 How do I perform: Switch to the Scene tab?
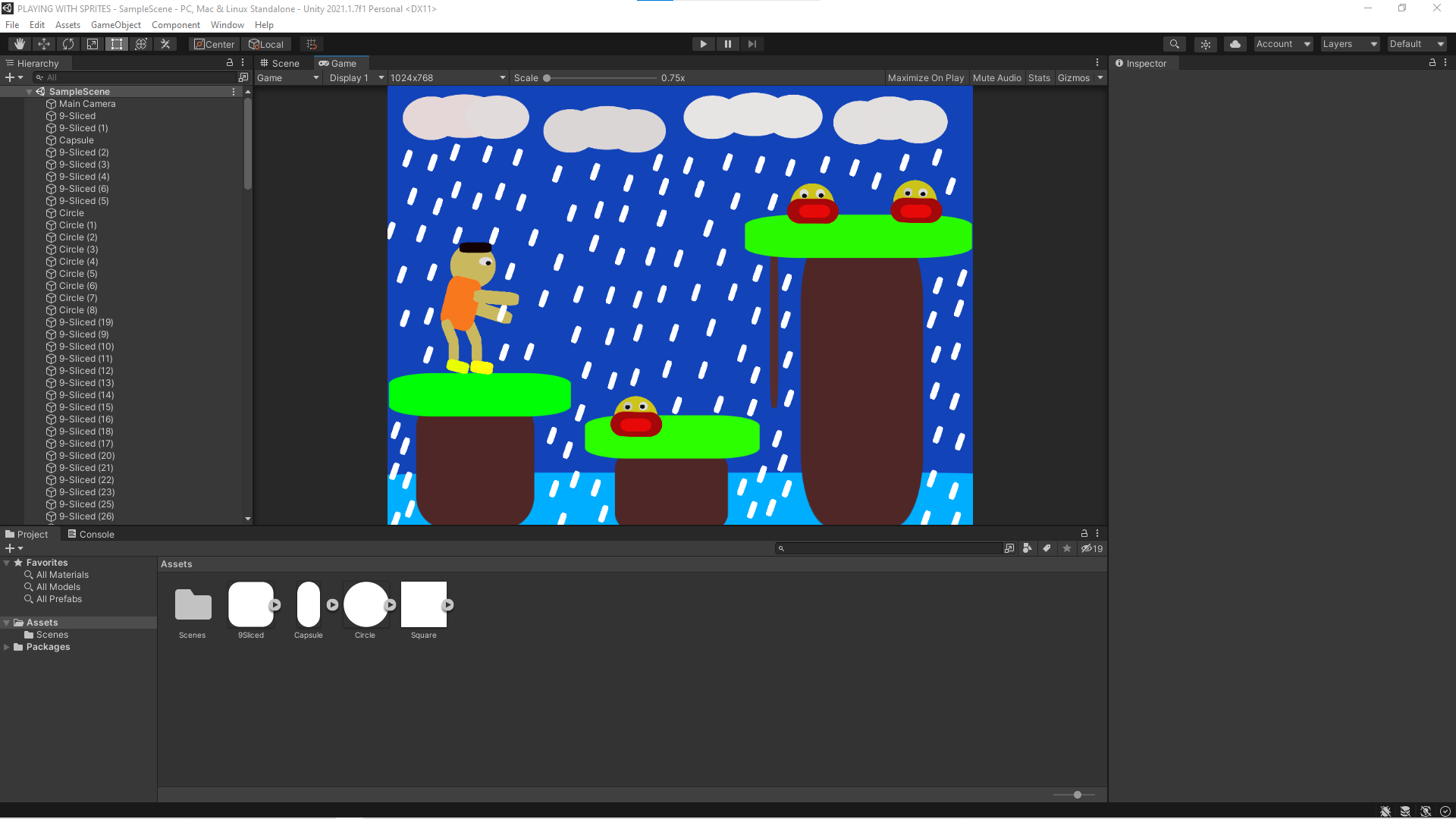[281, 63]
